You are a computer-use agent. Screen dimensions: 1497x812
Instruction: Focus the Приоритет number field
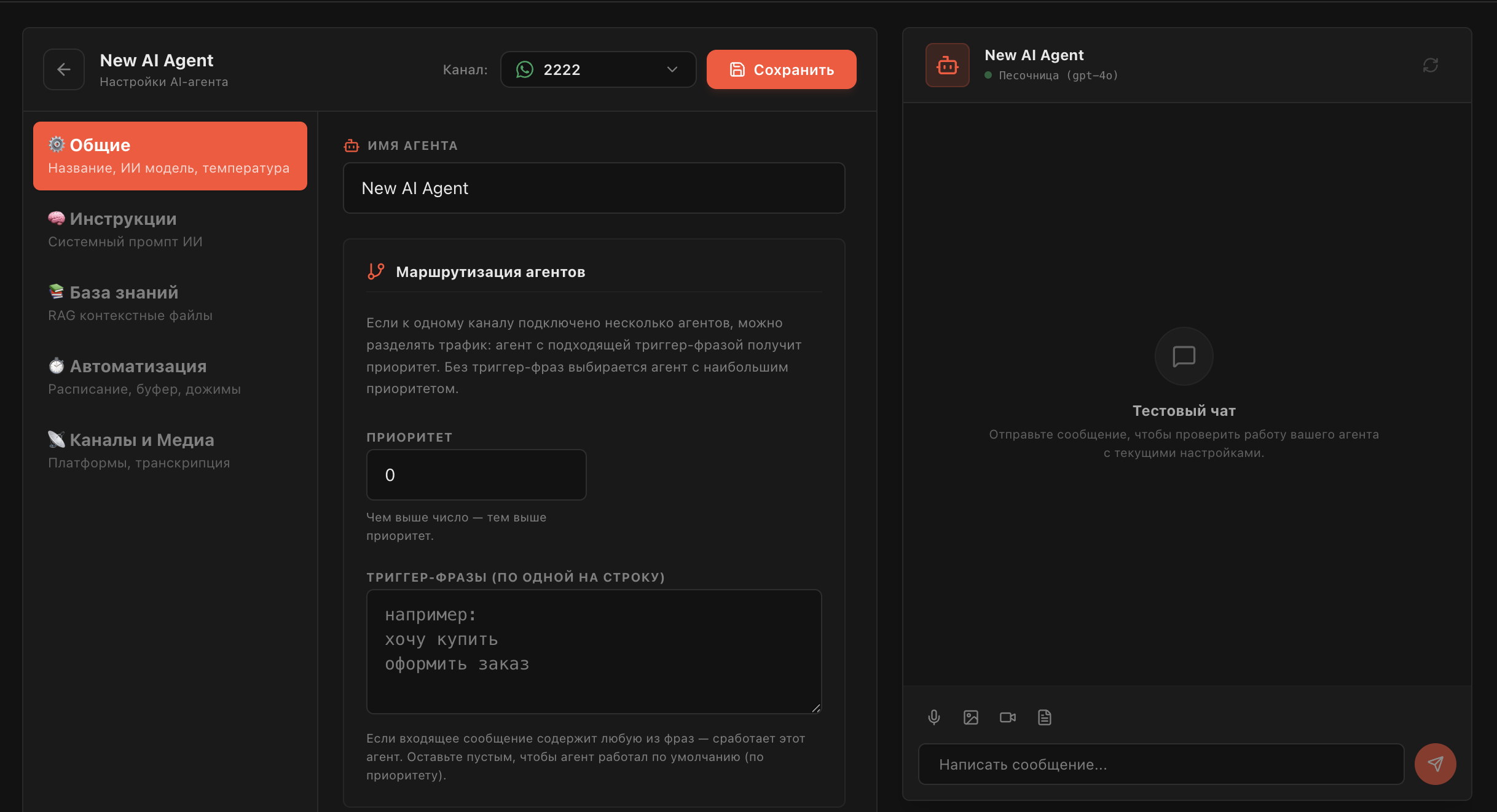[476, 475]
